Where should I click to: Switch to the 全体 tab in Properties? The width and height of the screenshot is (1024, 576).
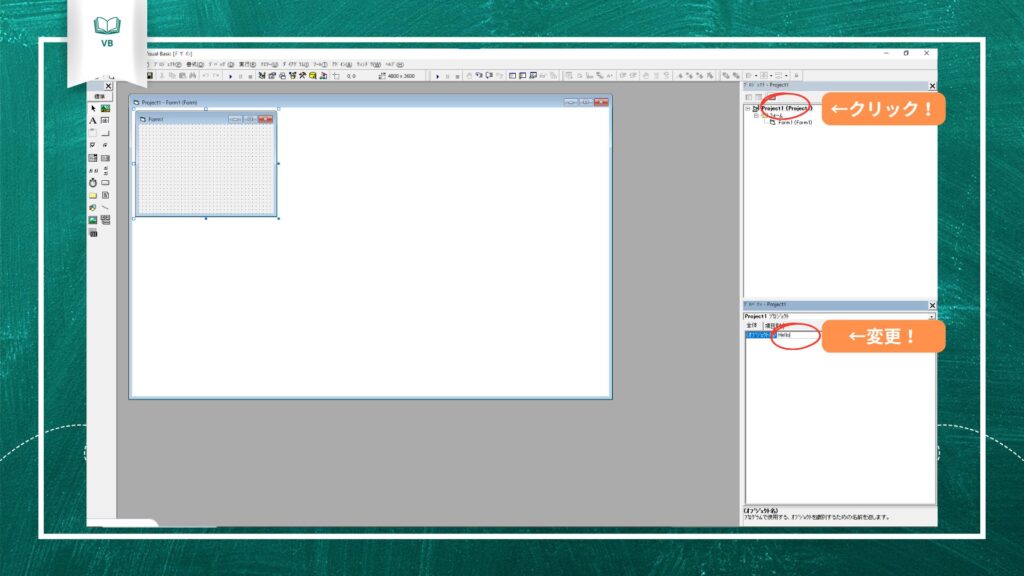(x=752, y=325)
